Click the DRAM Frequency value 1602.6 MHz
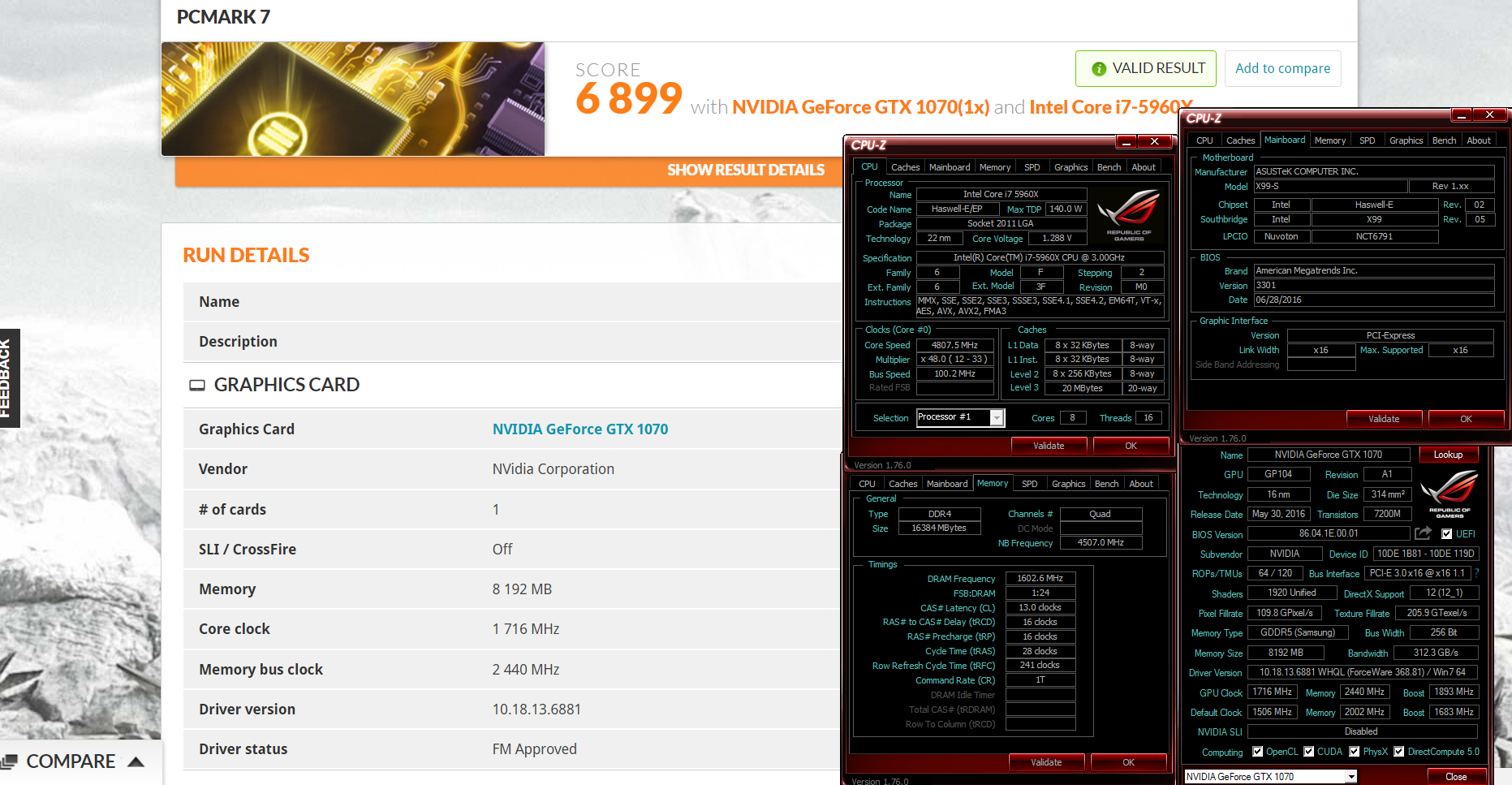The height and width of the screenshot is (785, 1512). pos(1040,579)
